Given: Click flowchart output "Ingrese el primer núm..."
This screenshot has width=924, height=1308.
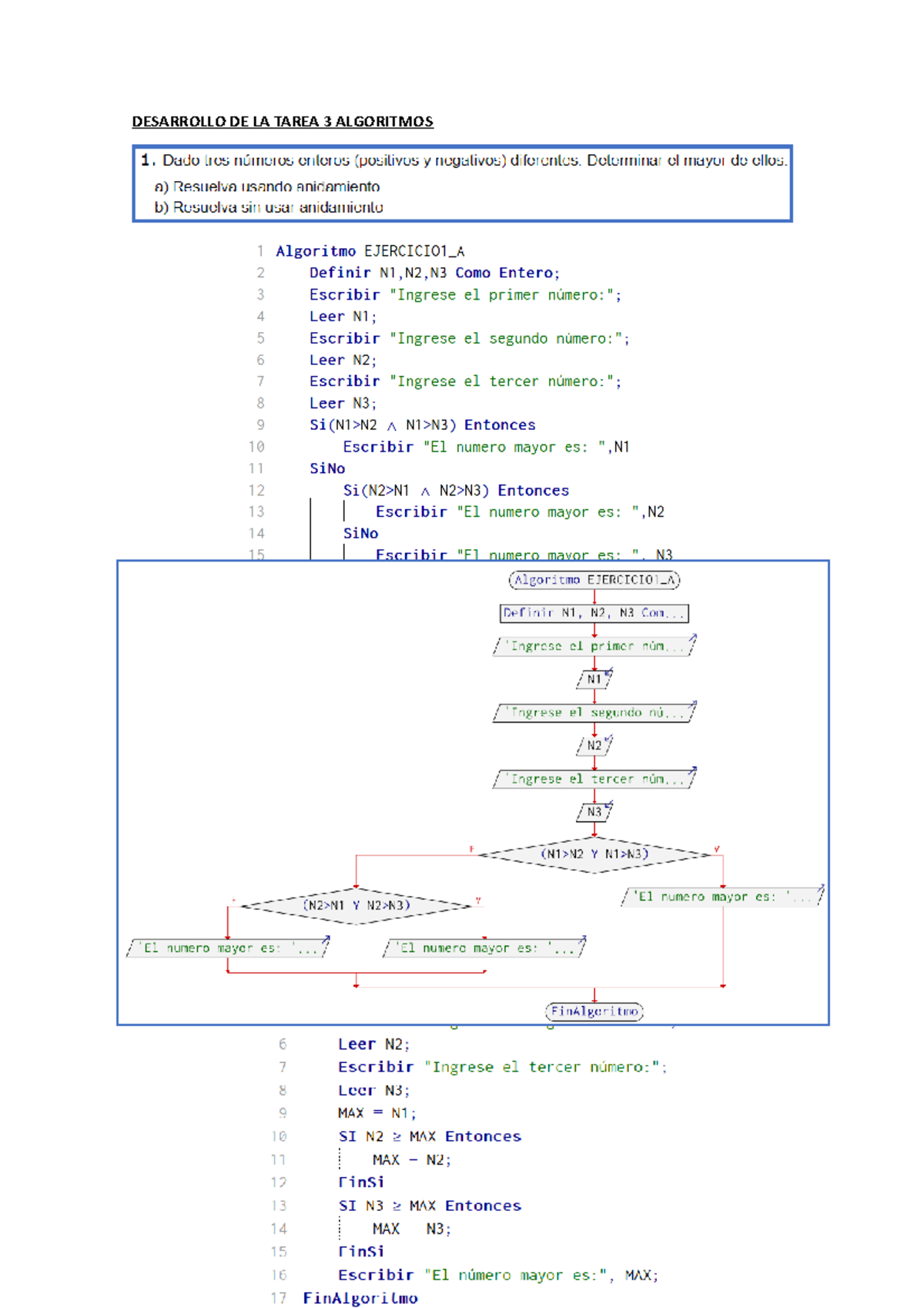Looking at the screenshot, I should point(594,646).
